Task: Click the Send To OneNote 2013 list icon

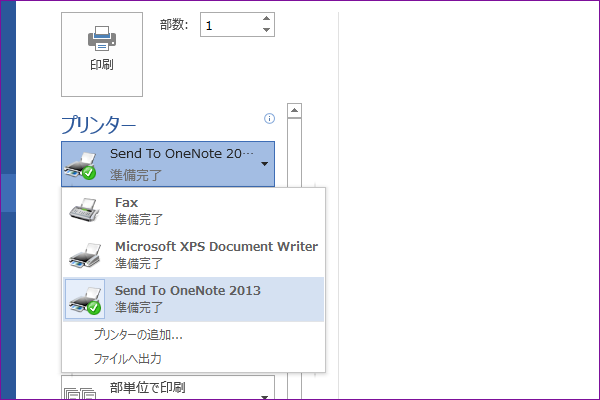Action: pos(85,299)
